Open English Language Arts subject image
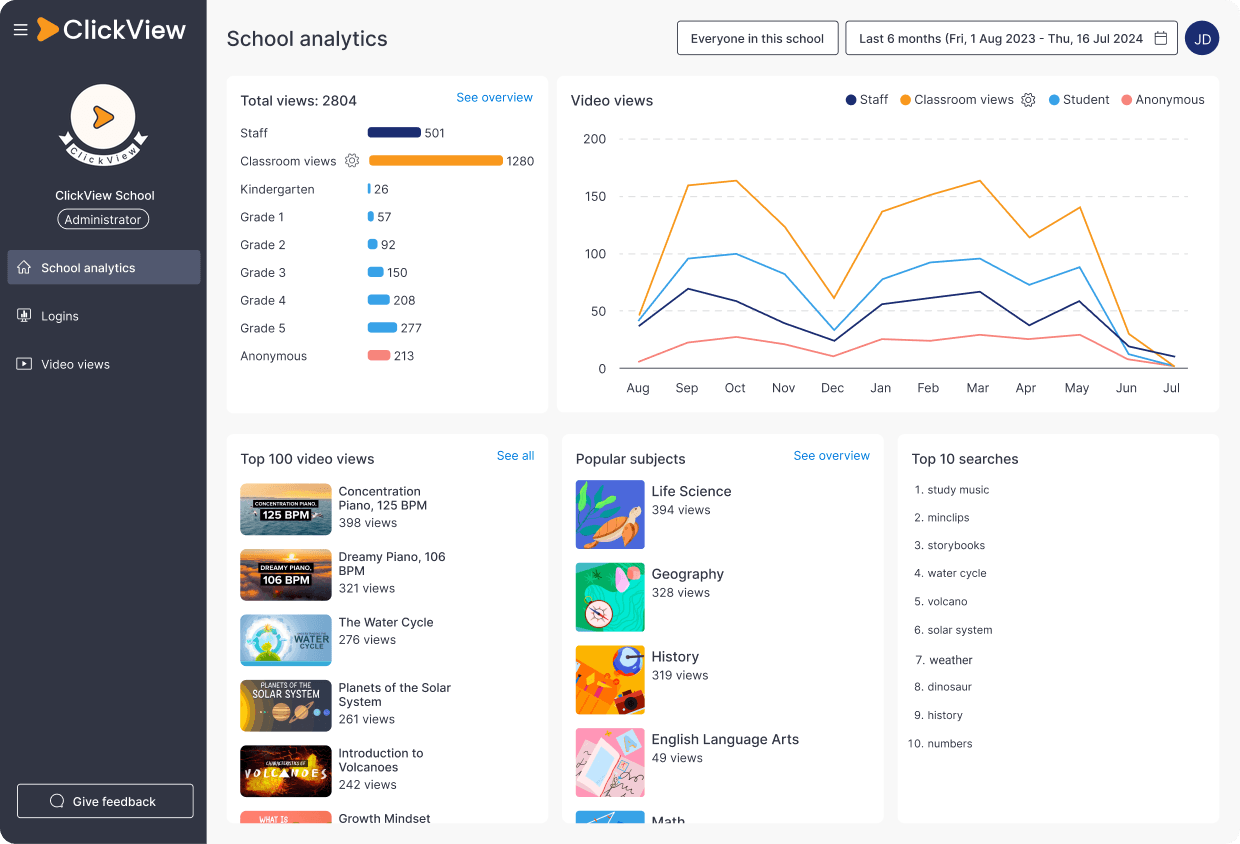The width and height of the screenshot is (1240, 844). point(610,763)
